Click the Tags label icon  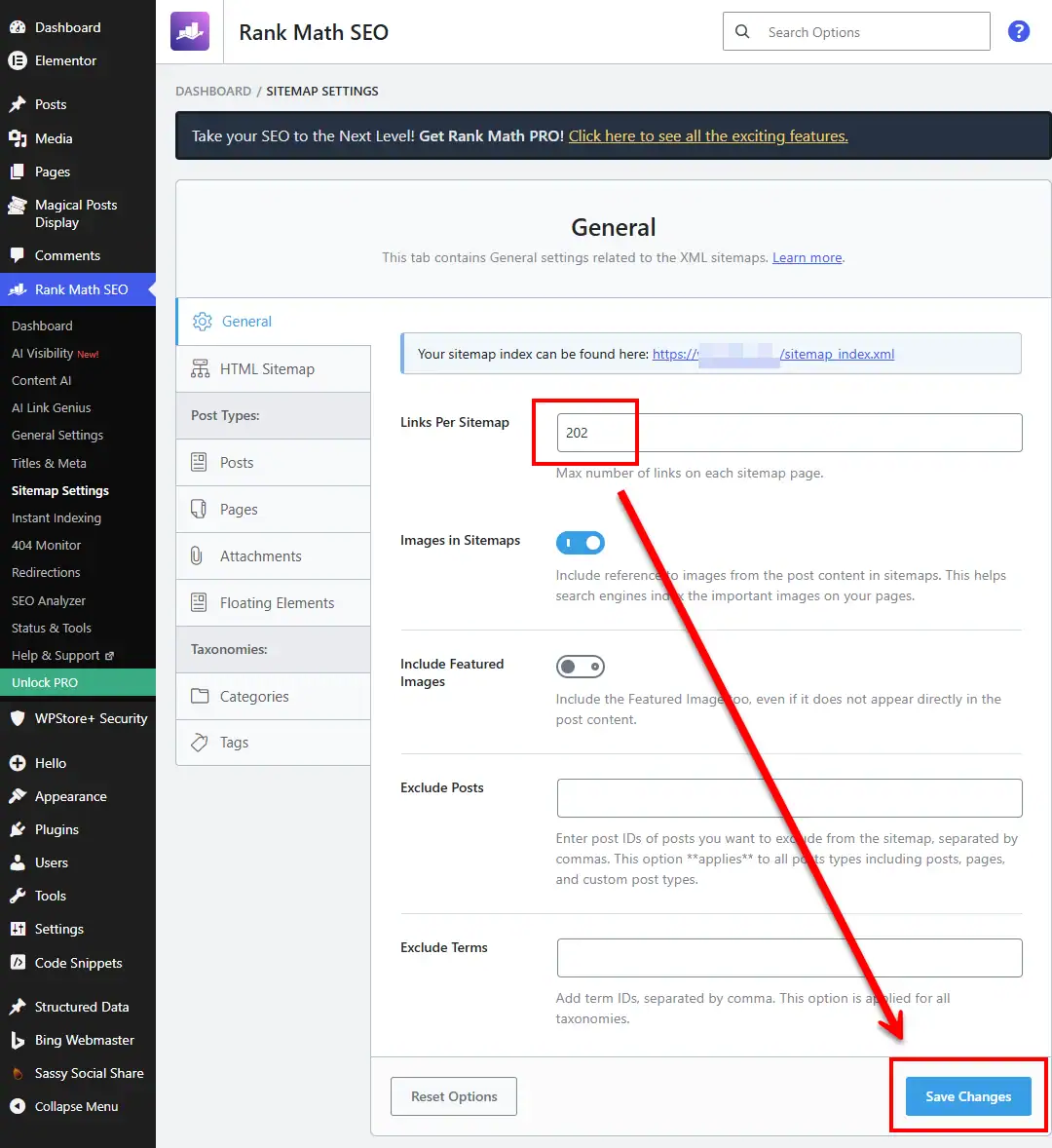tap(199, 743)
